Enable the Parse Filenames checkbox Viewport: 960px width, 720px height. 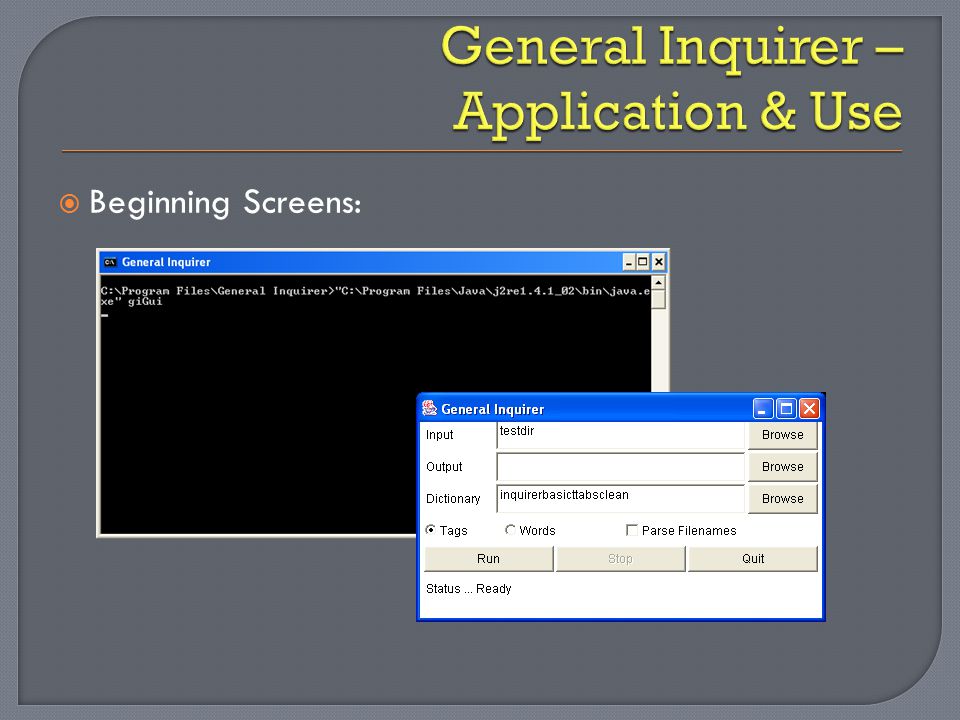632,530
